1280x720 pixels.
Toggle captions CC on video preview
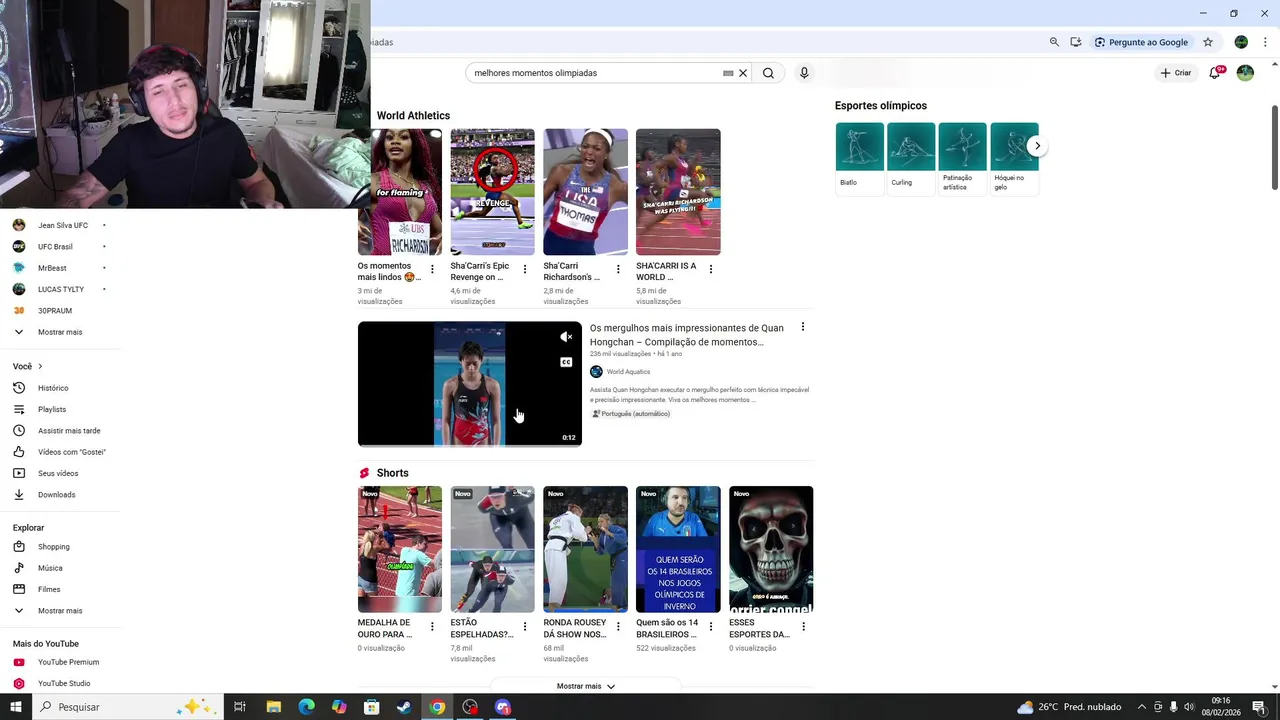(x=566, y=362)
